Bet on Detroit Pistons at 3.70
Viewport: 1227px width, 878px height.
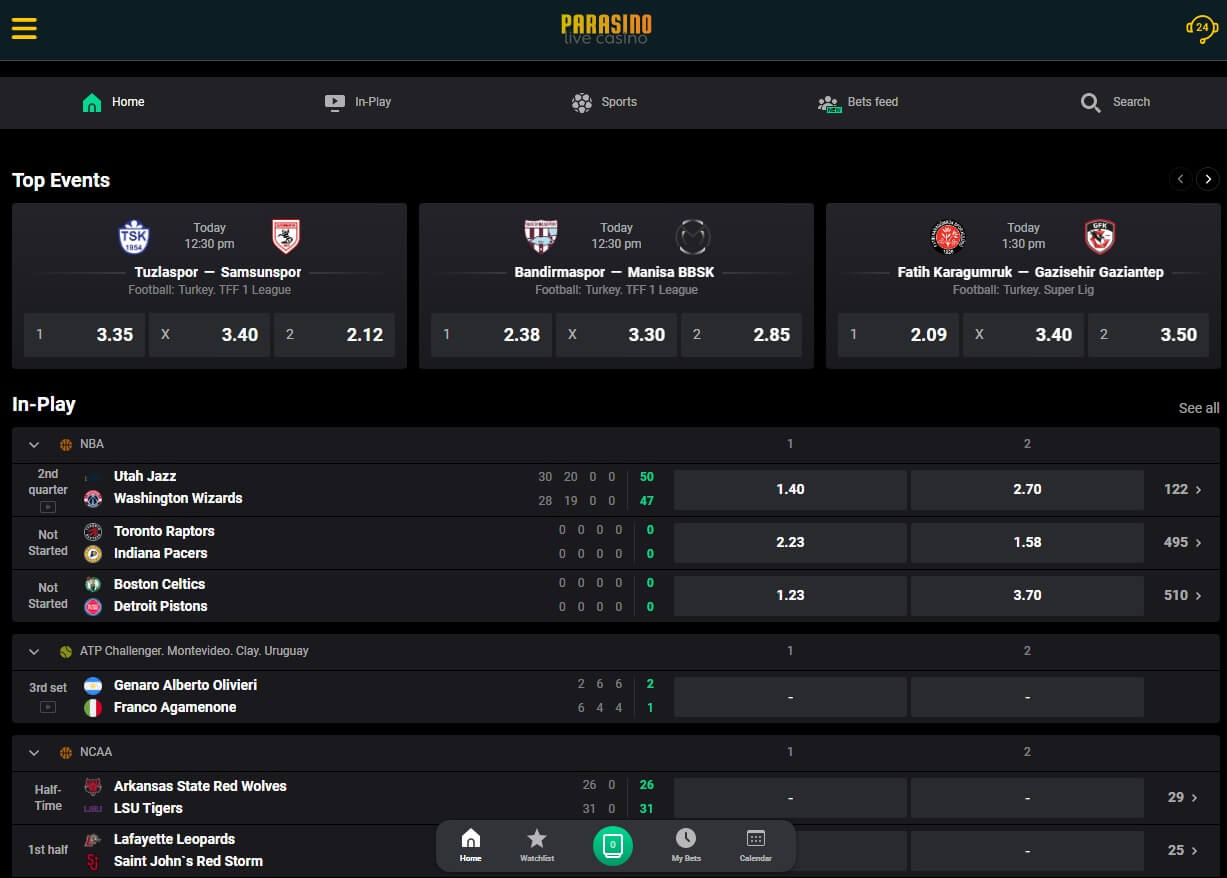[x=1027, y=595]
